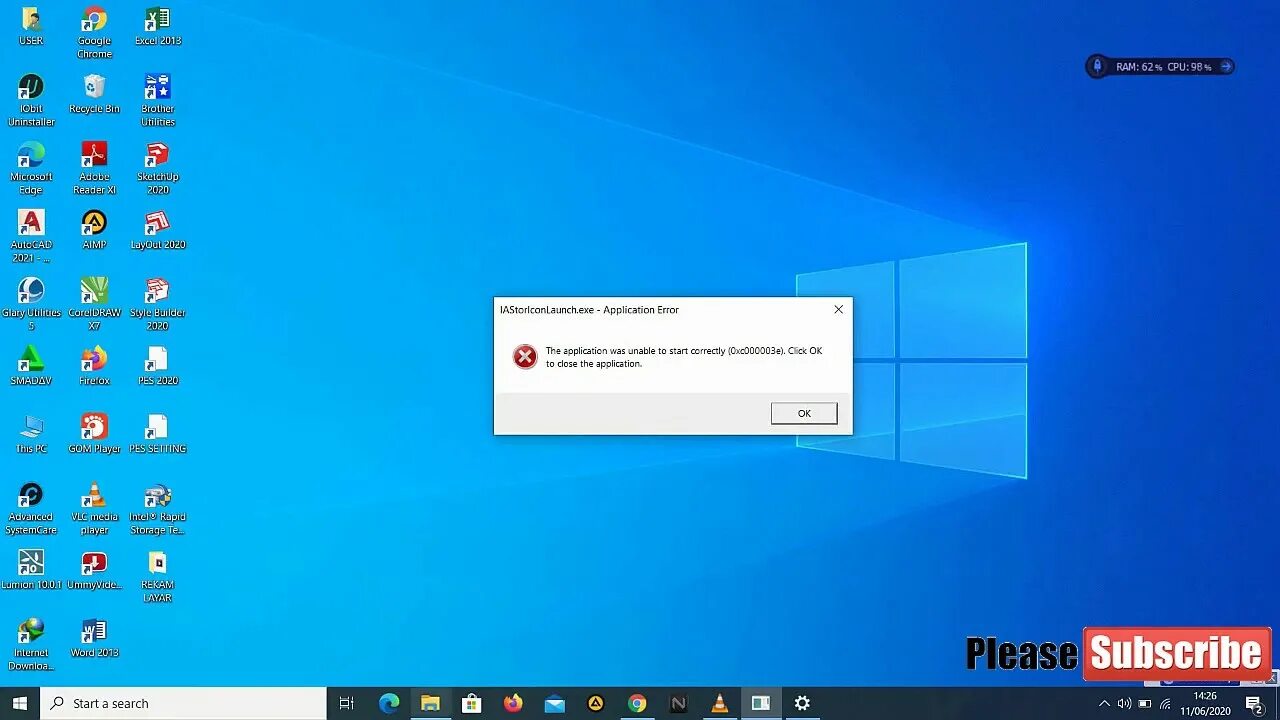Select the SMADAV desktop shortcut
Image resolution: width=1280 pixels, height=720 pixels.
click(x=31, y=367)
